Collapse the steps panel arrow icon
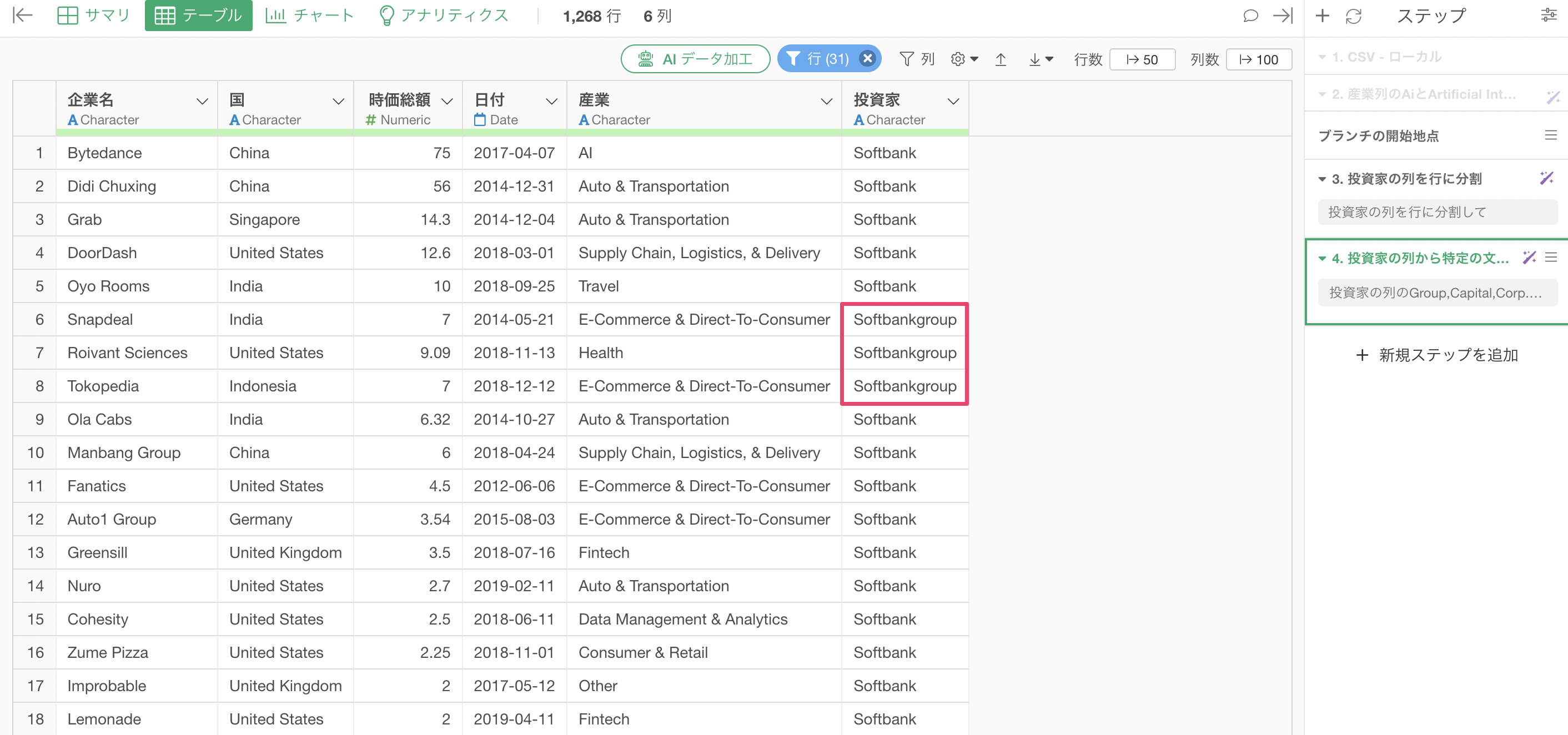Screen dimensions: 1568x735 click(1283, 15)
